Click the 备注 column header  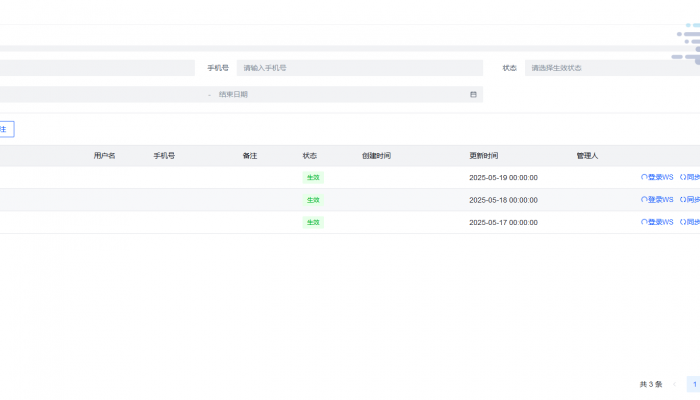click(x=250, y=156)
